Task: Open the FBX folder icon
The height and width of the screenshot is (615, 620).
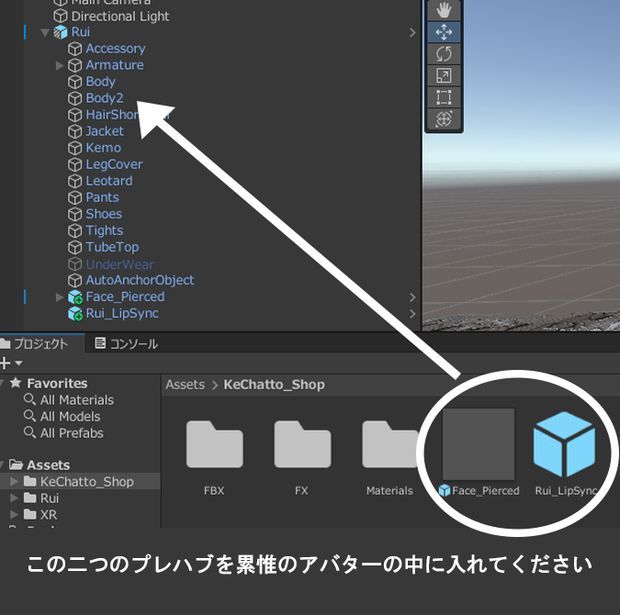Action: point(214,444)
